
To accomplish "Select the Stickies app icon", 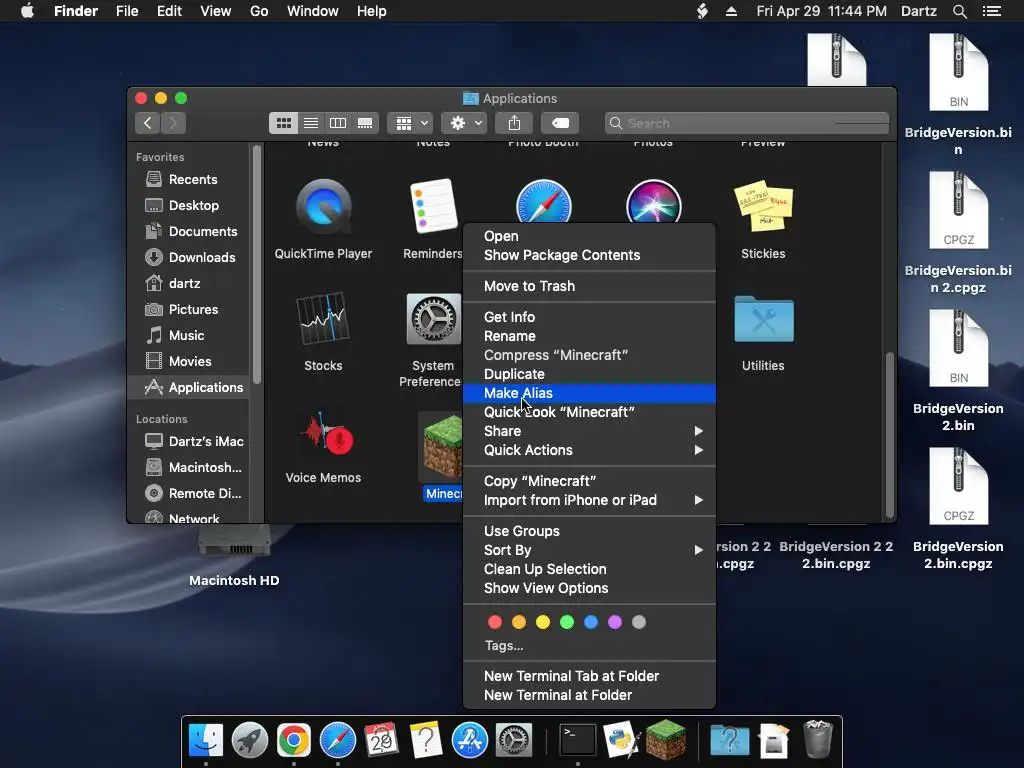I will point(763,206).
